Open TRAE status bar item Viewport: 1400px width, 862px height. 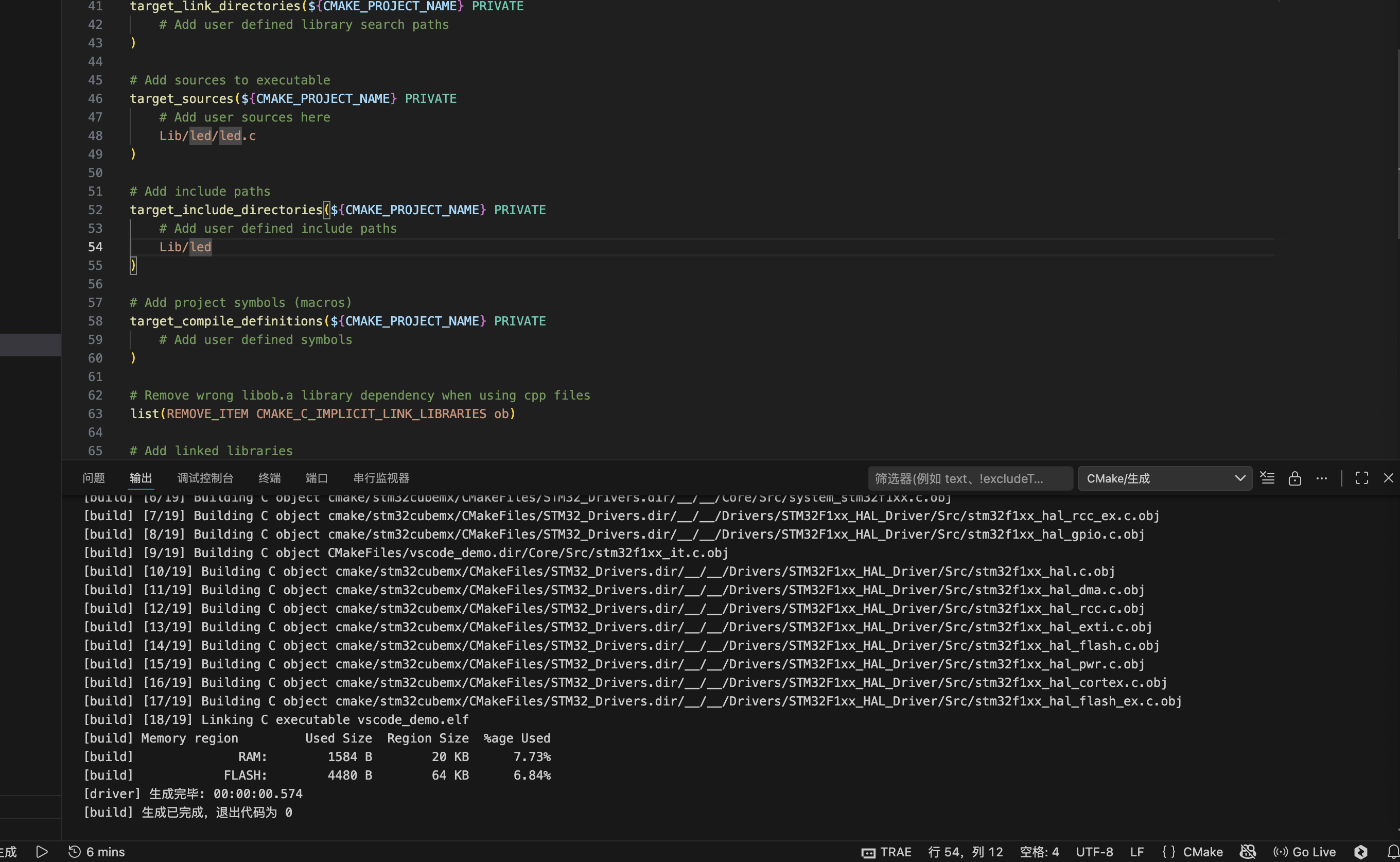(887, 851)
